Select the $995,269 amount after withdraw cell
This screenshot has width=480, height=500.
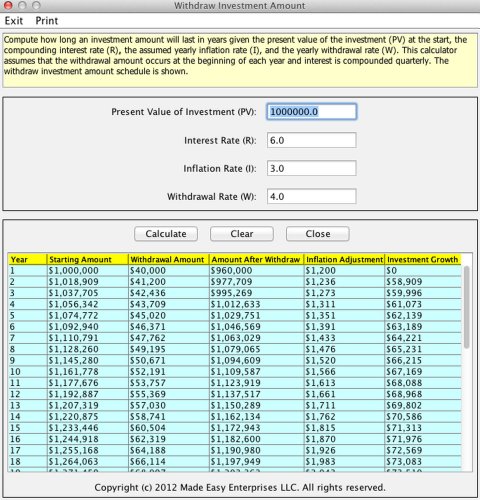257,293
